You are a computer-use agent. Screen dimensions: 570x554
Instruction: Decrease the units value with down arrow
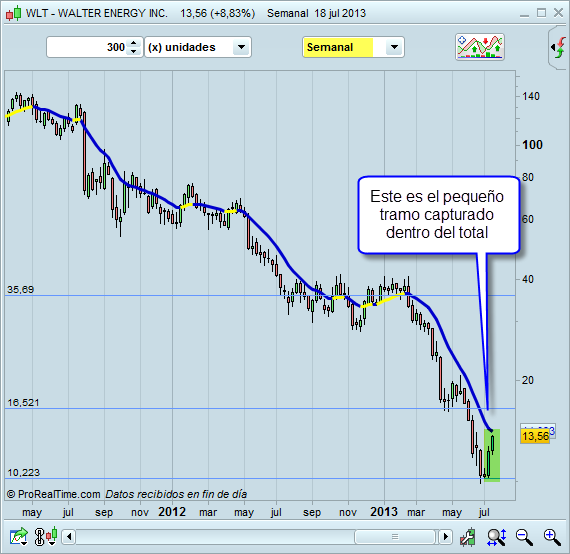click(x=134, y=51)
